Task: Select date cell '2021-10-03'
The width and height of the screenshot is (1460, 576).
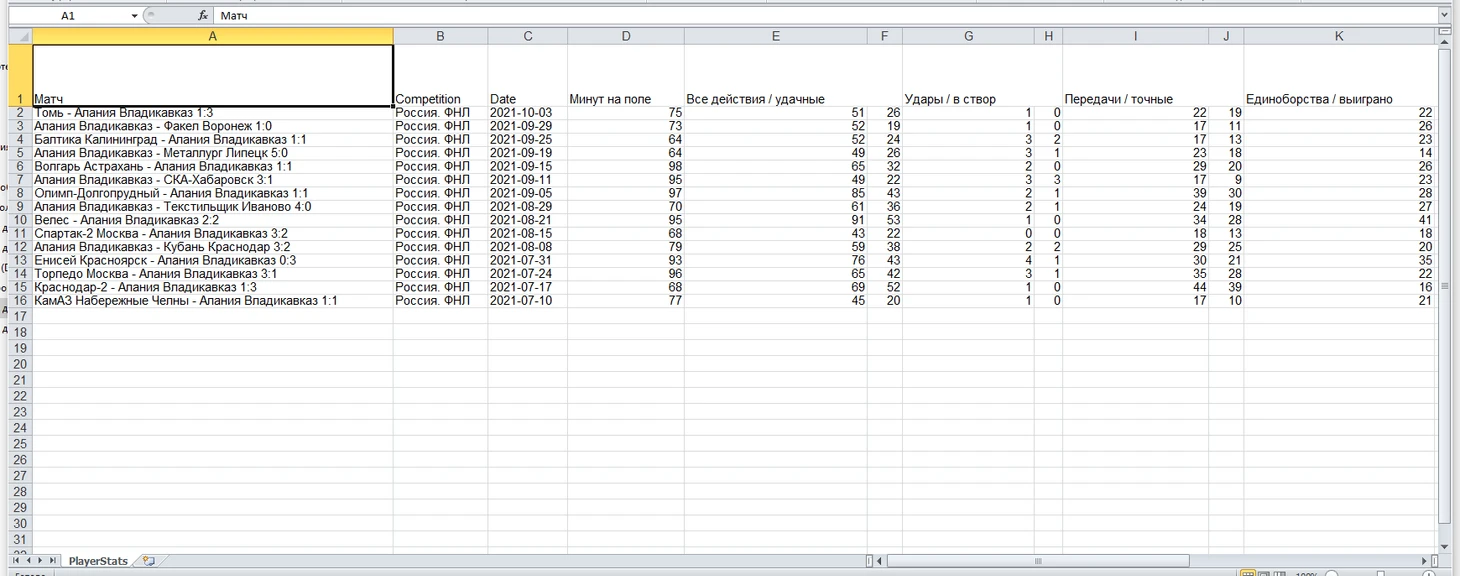Action: tap(527, 113)
